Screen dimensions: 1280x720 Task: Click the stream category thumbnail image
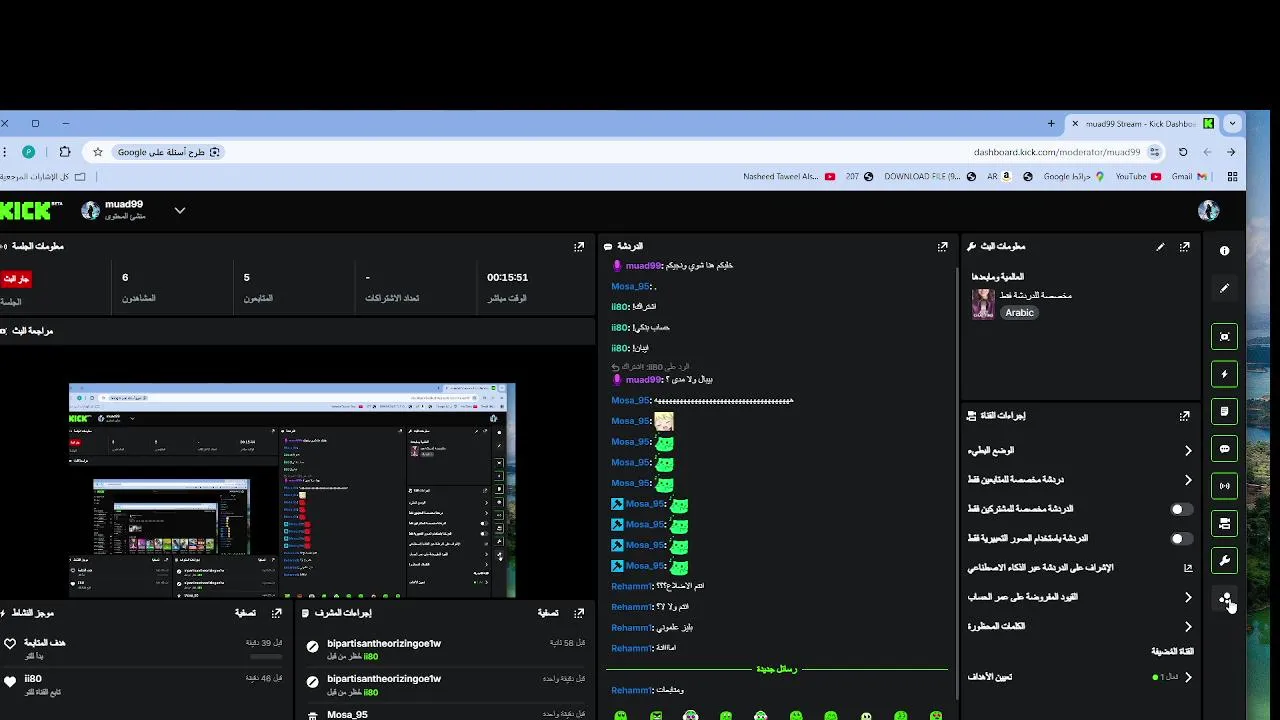point(983,304)
